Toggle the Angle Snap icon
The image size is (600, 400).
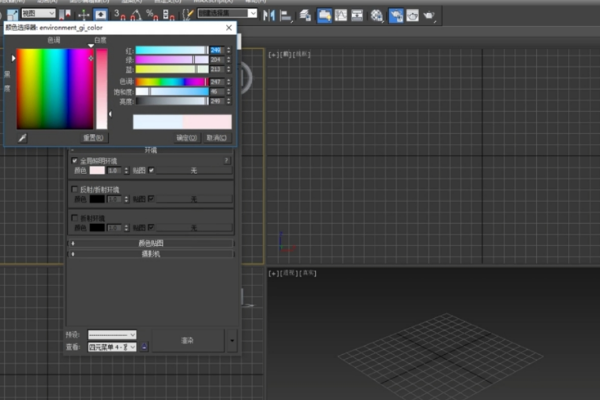click(x=136, y=15)
